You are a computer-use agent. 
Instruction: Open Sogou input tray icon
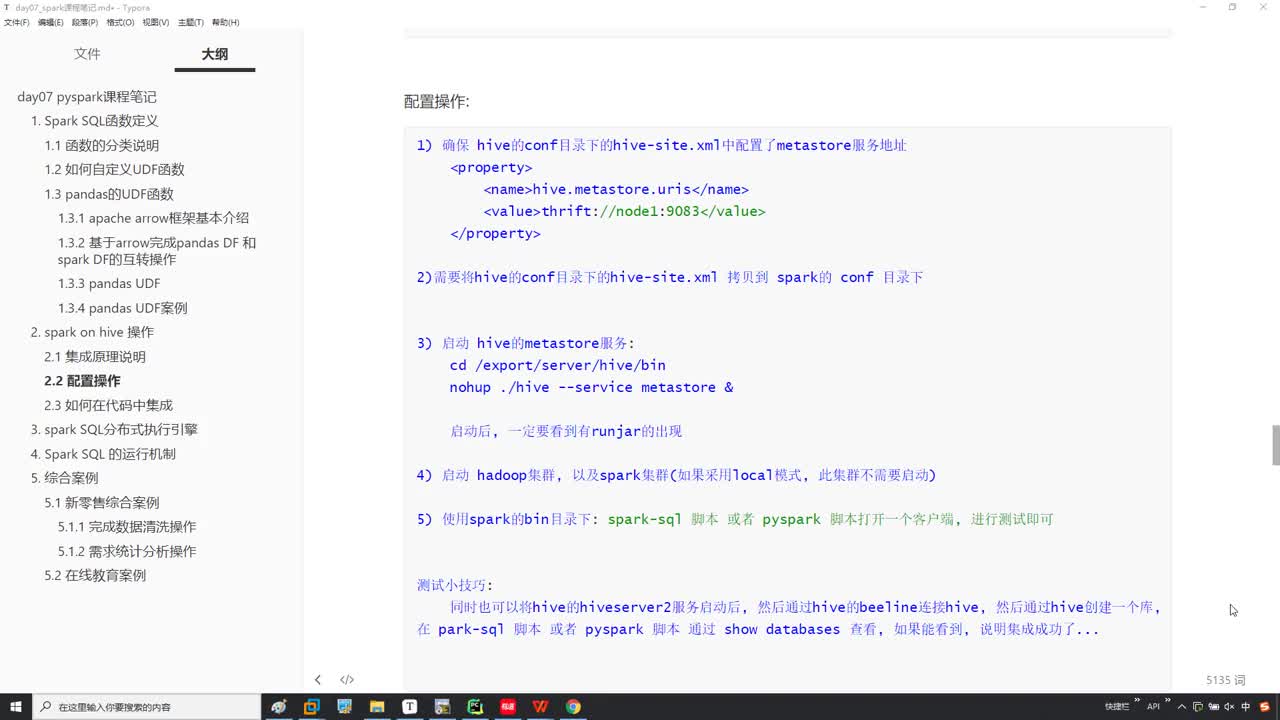(x=1265, y=706)
